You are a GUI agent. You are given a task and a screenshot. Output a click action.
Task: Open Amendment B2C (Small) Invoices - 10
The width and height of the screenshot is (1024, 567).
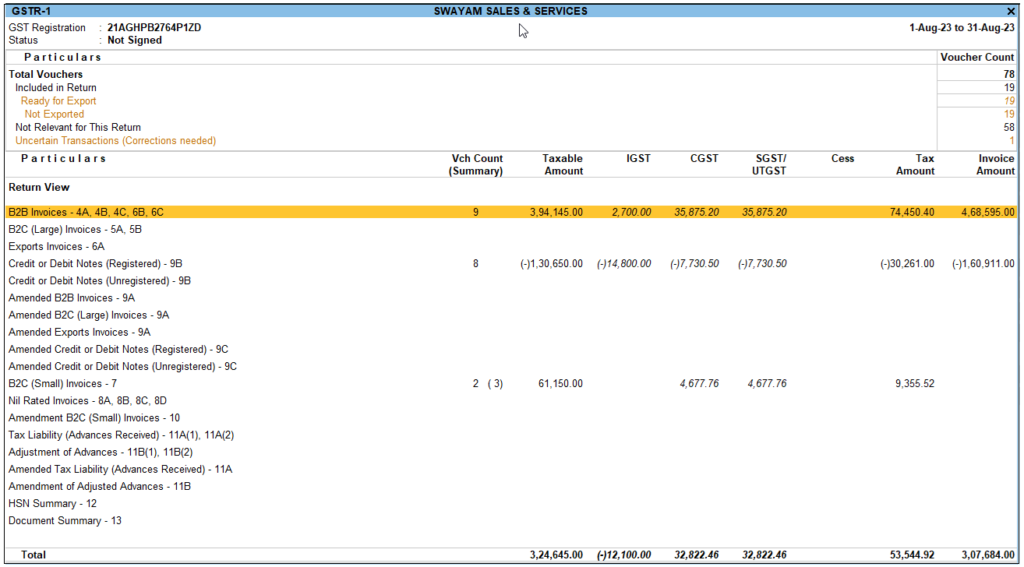94,417
